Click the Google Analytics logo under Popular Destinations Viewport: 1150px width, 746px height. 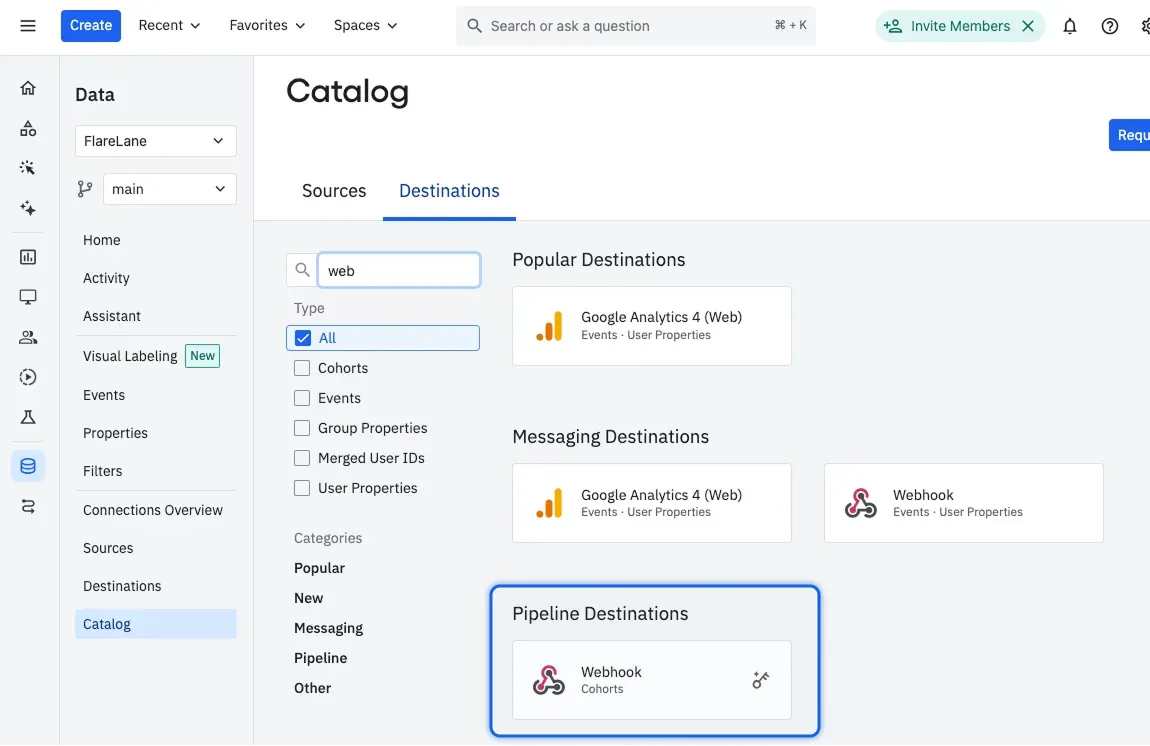click(x=549, y=326)
